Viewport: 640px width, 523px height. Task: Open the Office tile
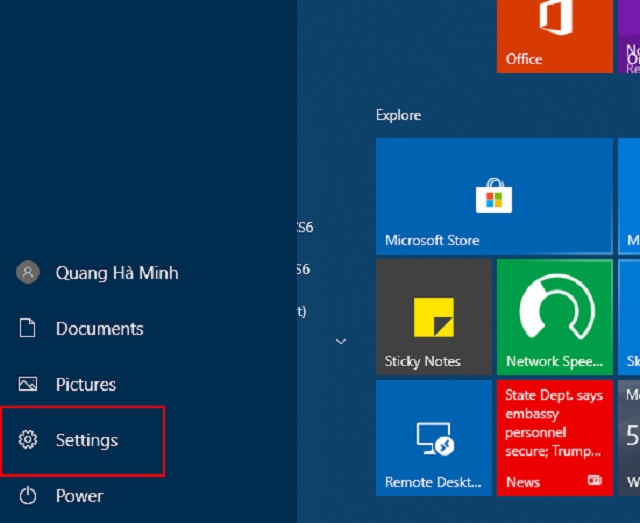554,36
